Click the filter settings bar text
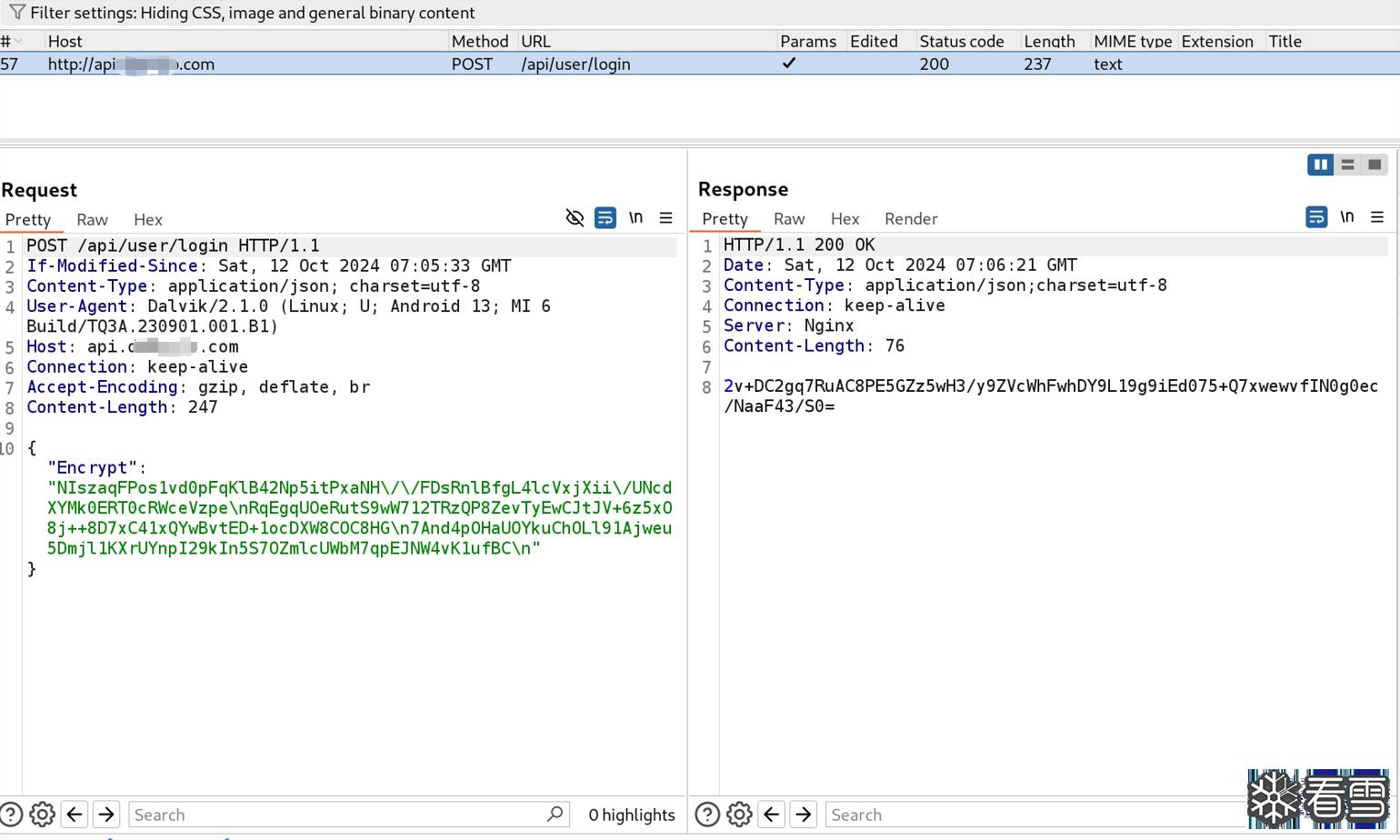This screenshot has width=1400, height=840. 253,13
